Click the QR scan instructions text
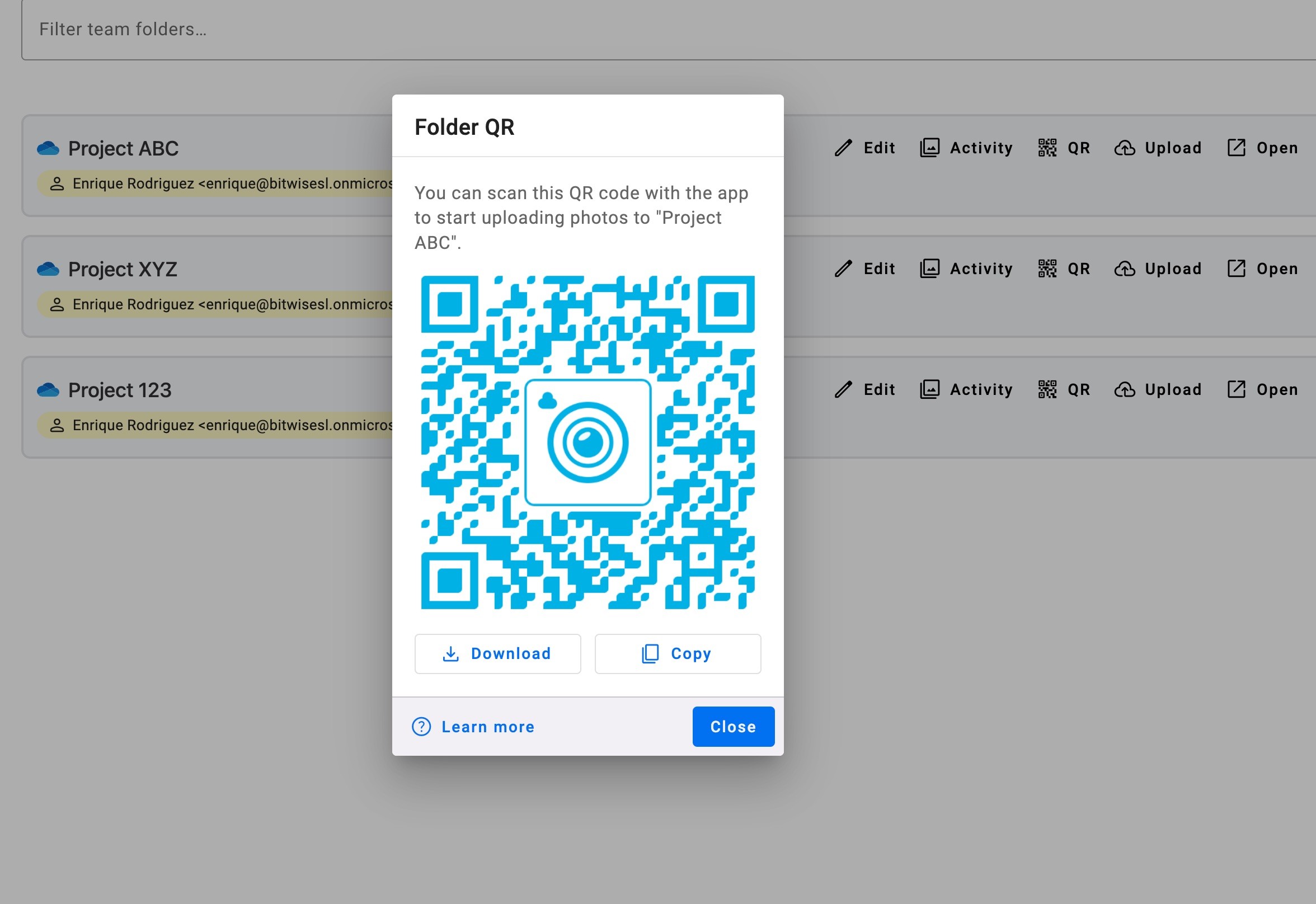 tap(581, 218)
